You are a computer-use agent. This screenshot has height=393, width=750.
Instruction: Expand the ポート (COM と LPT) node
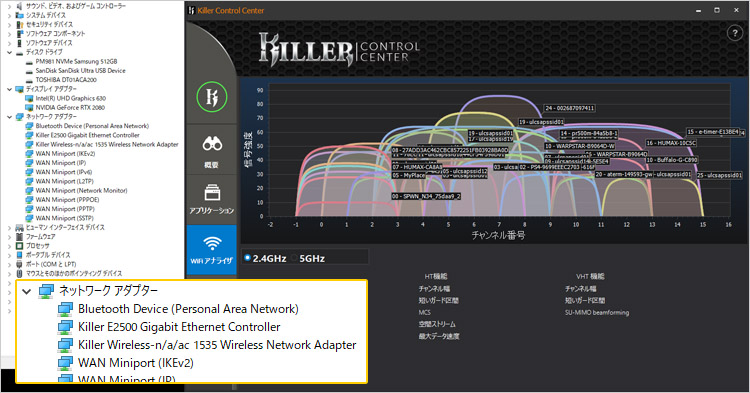tap(10, 264)
